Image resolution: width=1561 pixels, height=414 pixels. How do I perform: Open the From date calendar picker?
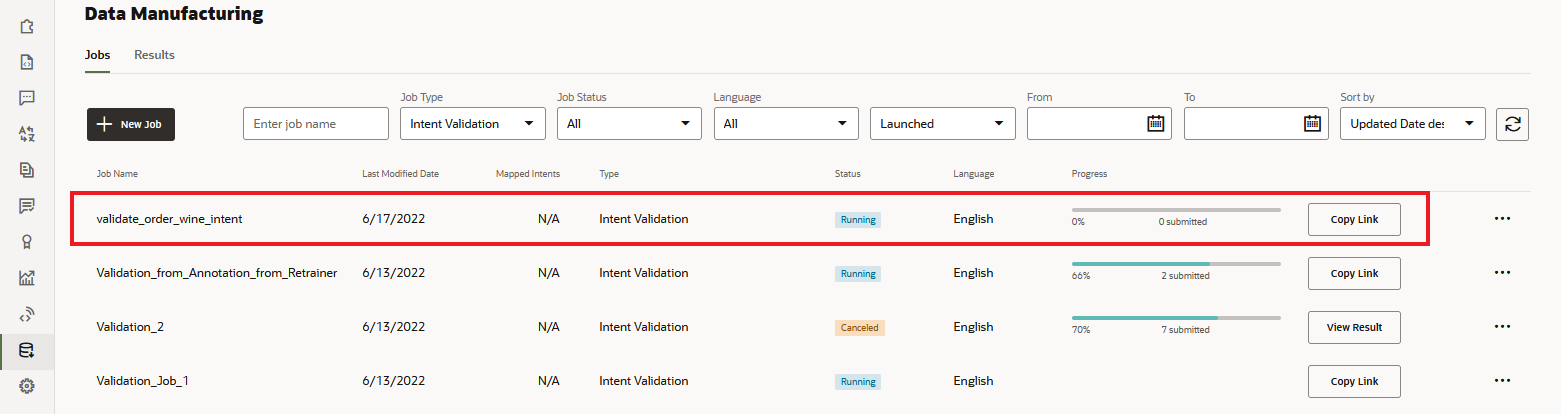1155,124
